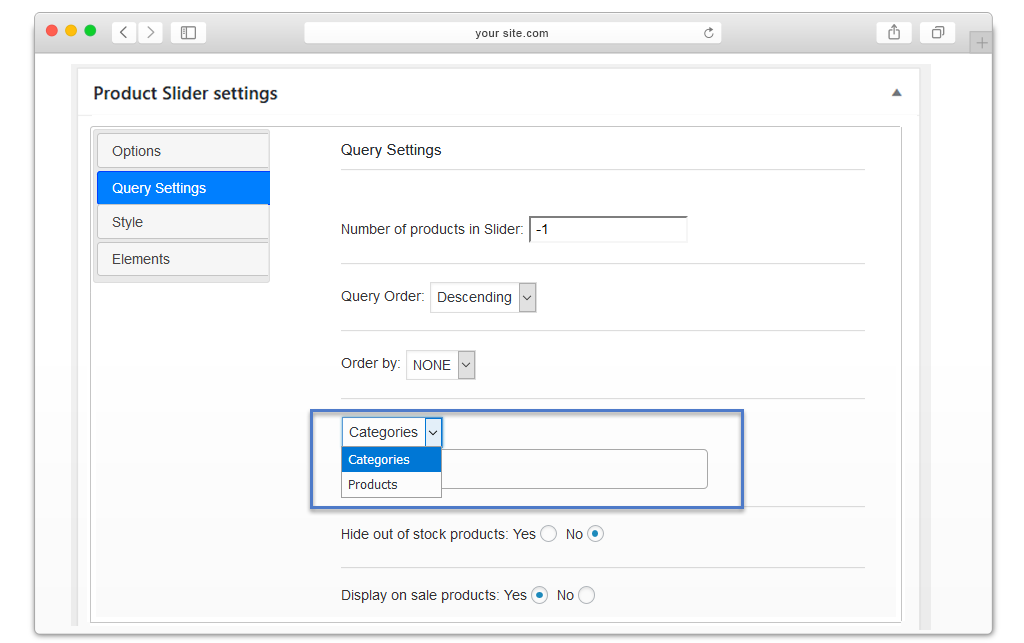Viewport: 1024px width, 643px height.
Task: Click the Categories dropdown box
Action: pyautogui.click(x=392, y=432)
